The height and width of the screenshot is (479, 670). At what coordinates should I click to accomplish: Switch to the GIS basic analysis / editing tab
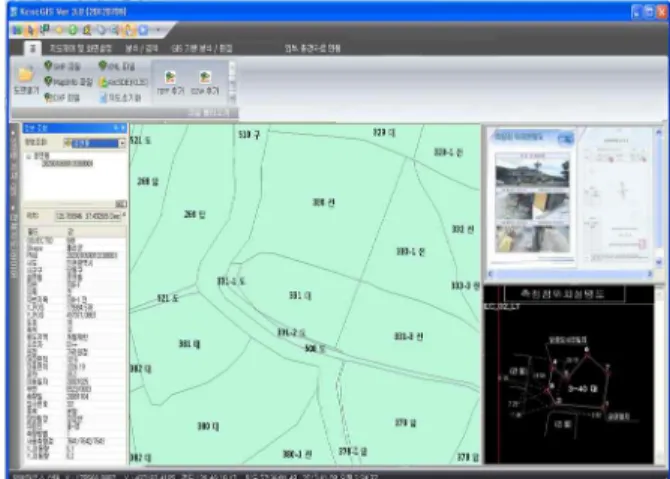[x=202, y=49]
